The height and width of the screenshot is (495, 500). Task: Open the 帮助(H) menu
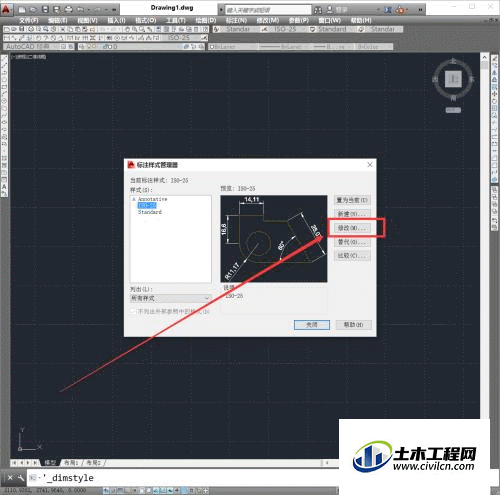361,20
